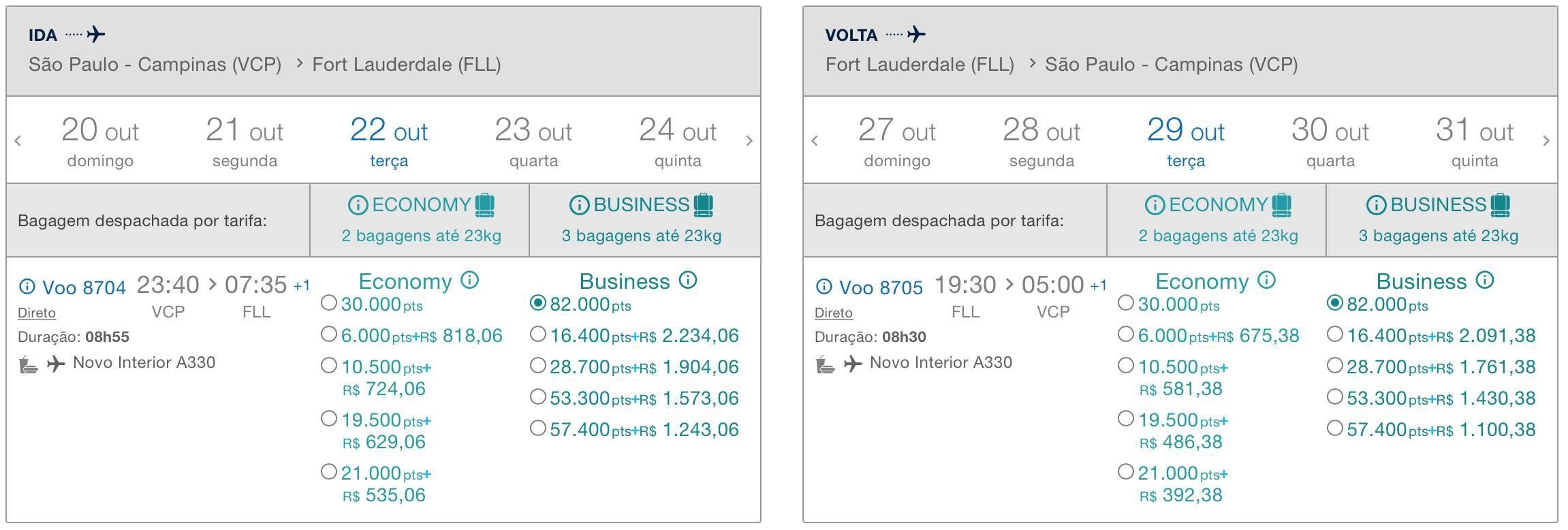The width and height of the screenshot is (1568, 530).
Task: Switch outbound date to 23 out quarta
Action: point(533,141)
